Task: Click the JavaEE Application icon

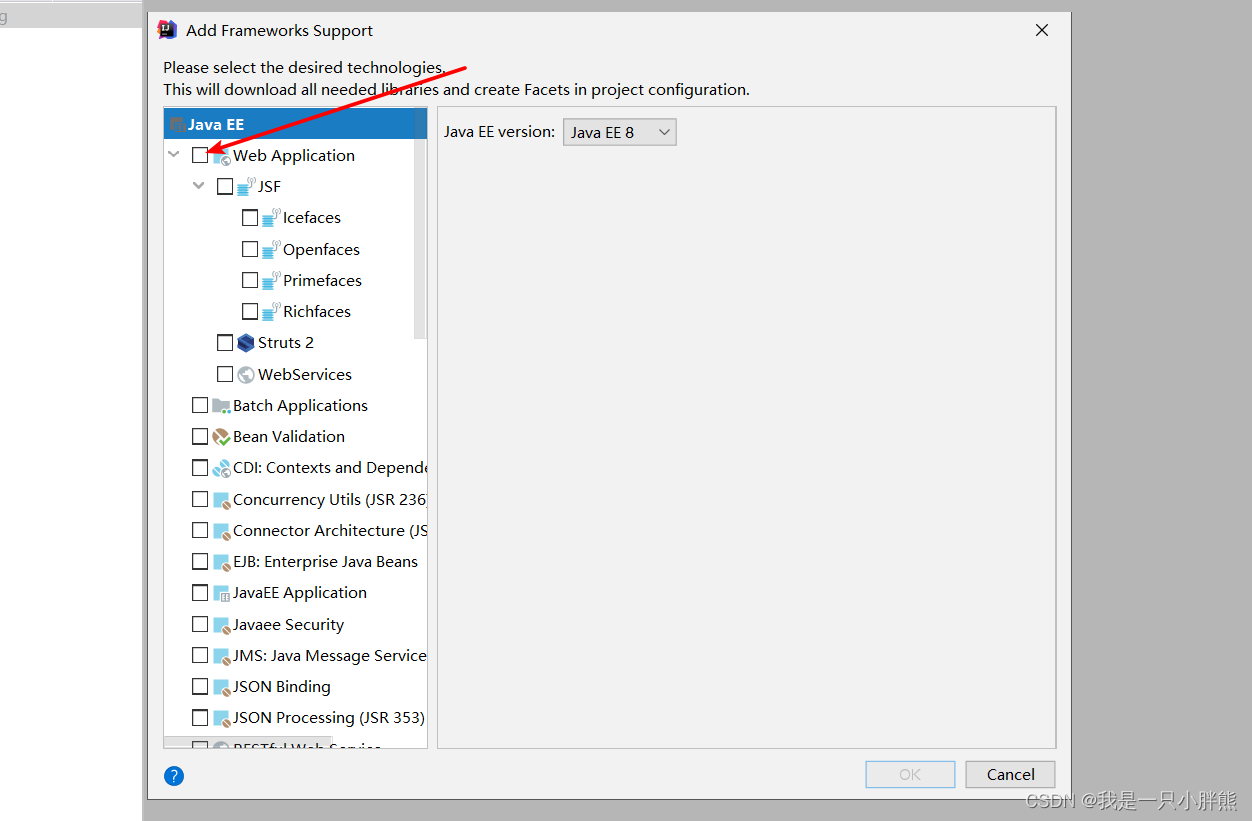Action: (221, 593)
